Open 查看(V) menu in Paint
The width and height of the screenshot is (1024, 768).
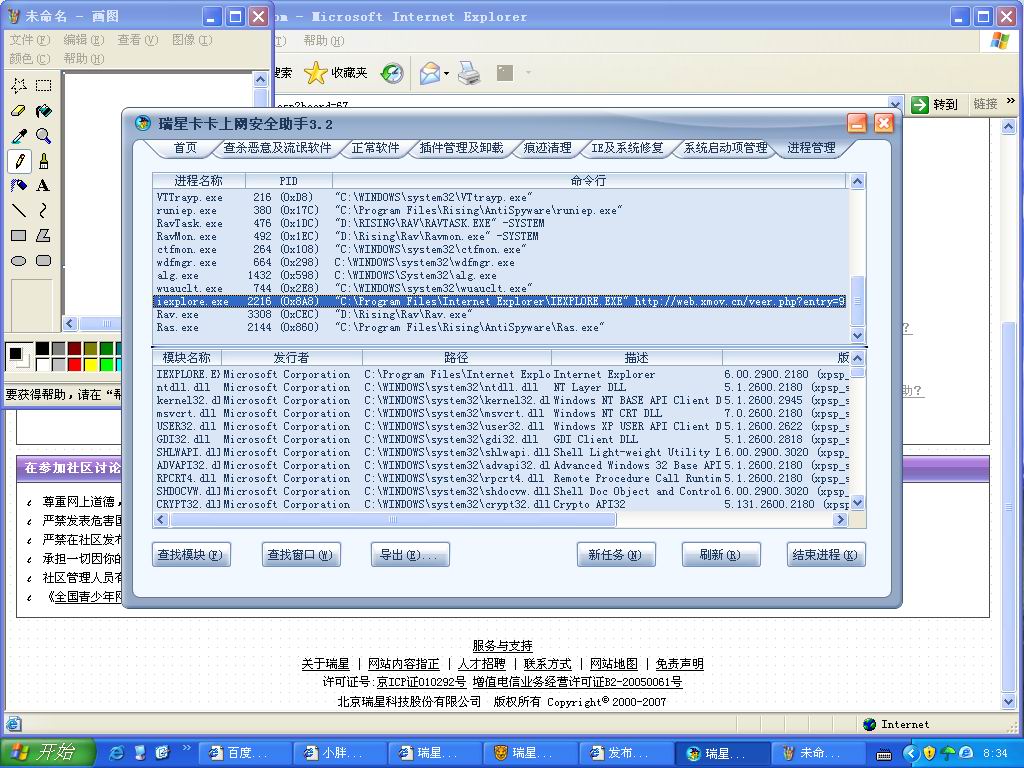[x=138, y=40]
